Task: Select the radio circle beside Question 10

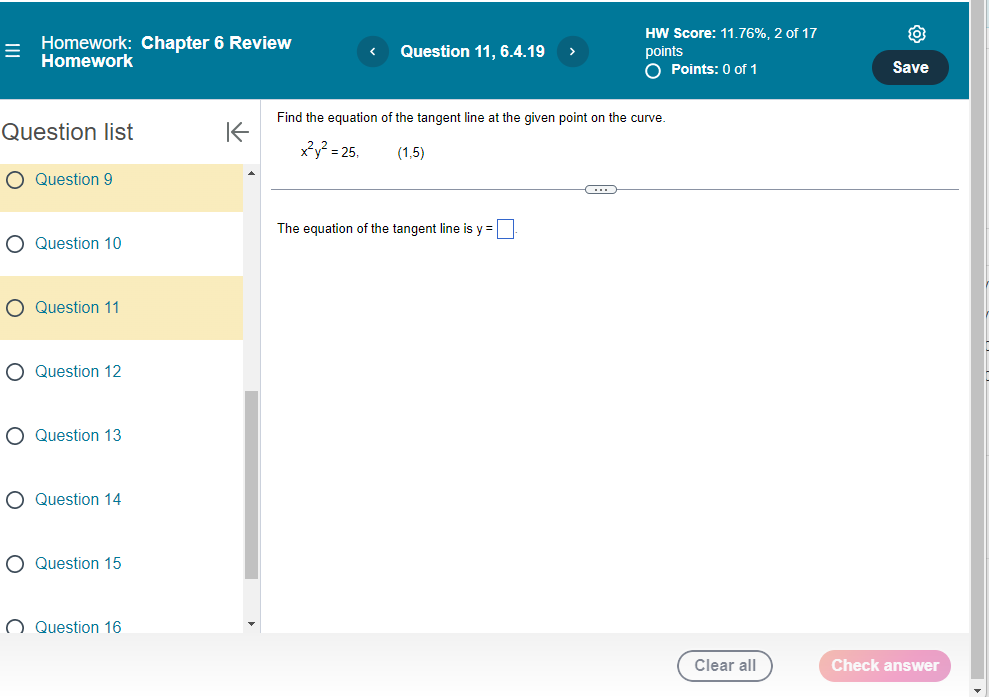Action: tap(15, 243)
